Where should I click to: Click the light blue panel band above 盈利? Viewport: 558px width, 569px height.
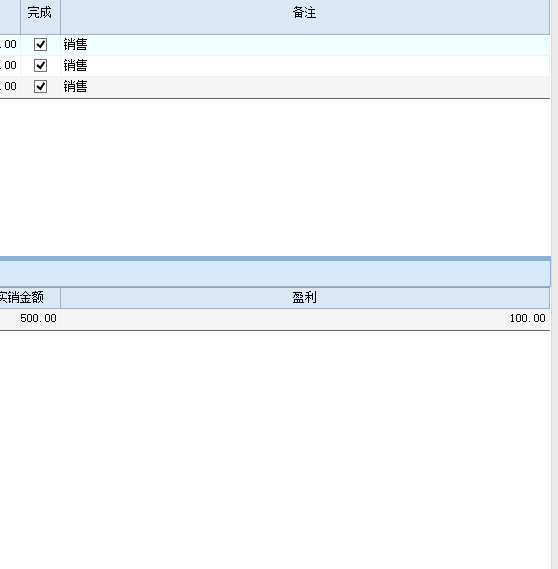(x=275, y=274)
